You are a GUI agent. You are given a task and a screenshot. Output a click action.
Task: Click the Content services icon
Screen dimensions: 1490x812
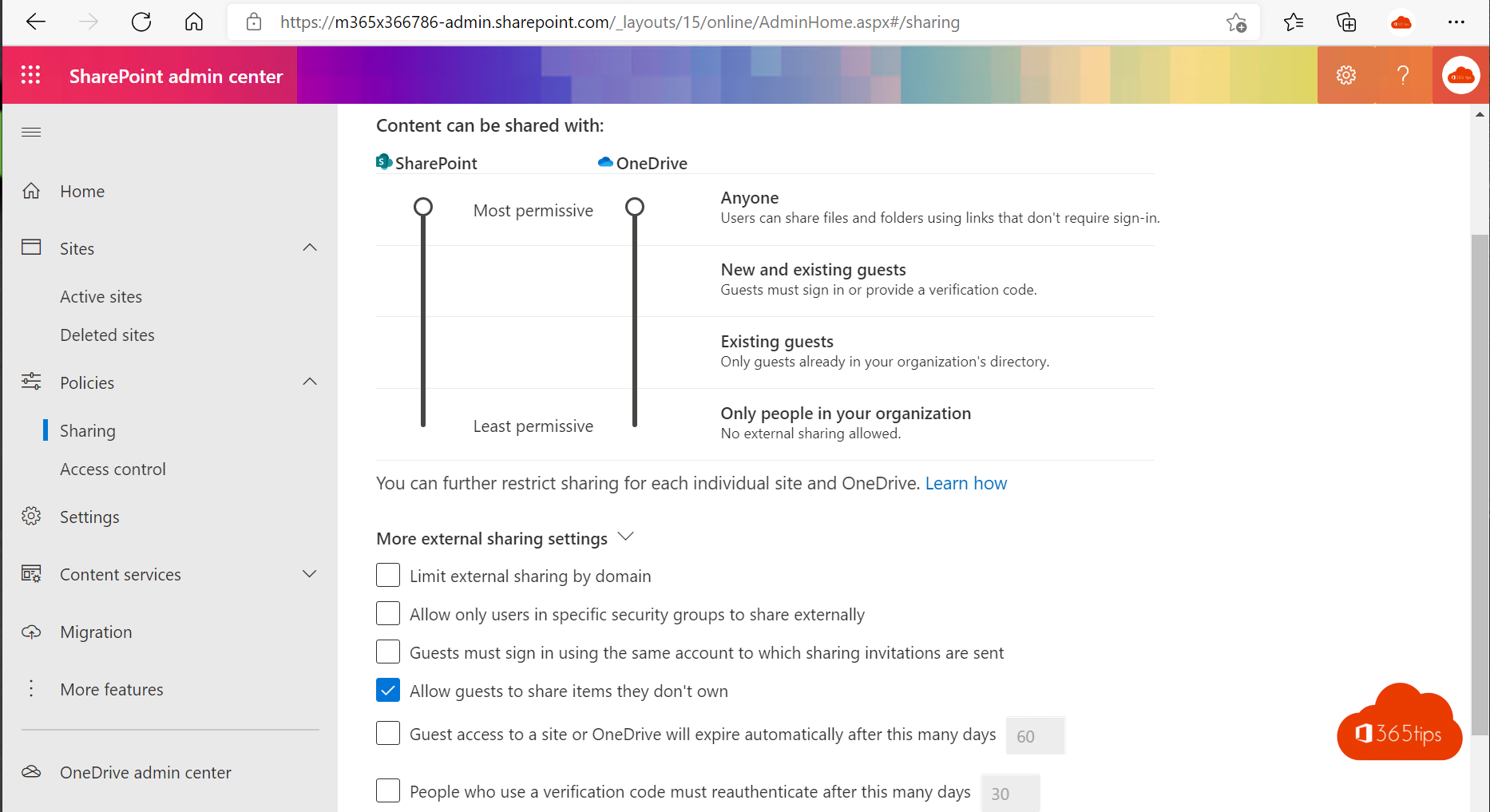(x=31, y=573)
